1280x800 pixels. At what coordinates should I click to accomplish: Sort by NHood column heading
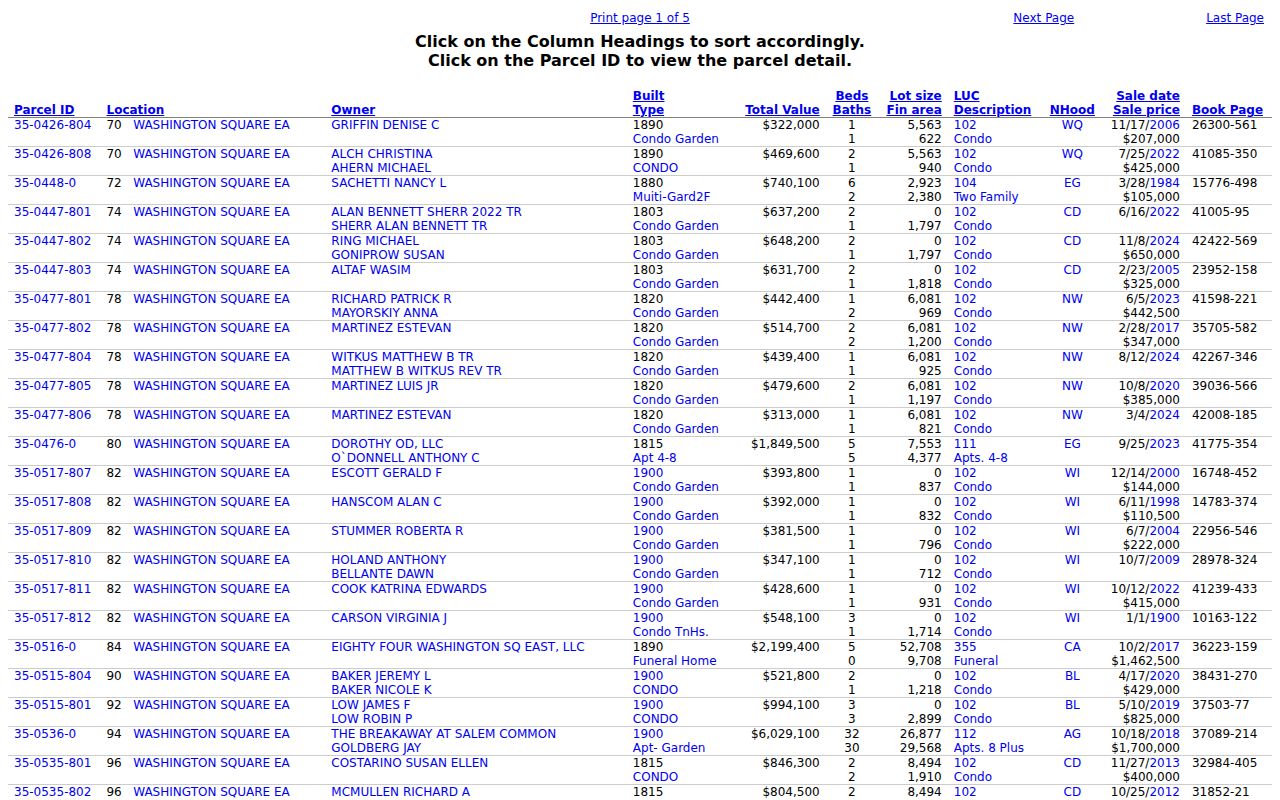pos(1072,110)
